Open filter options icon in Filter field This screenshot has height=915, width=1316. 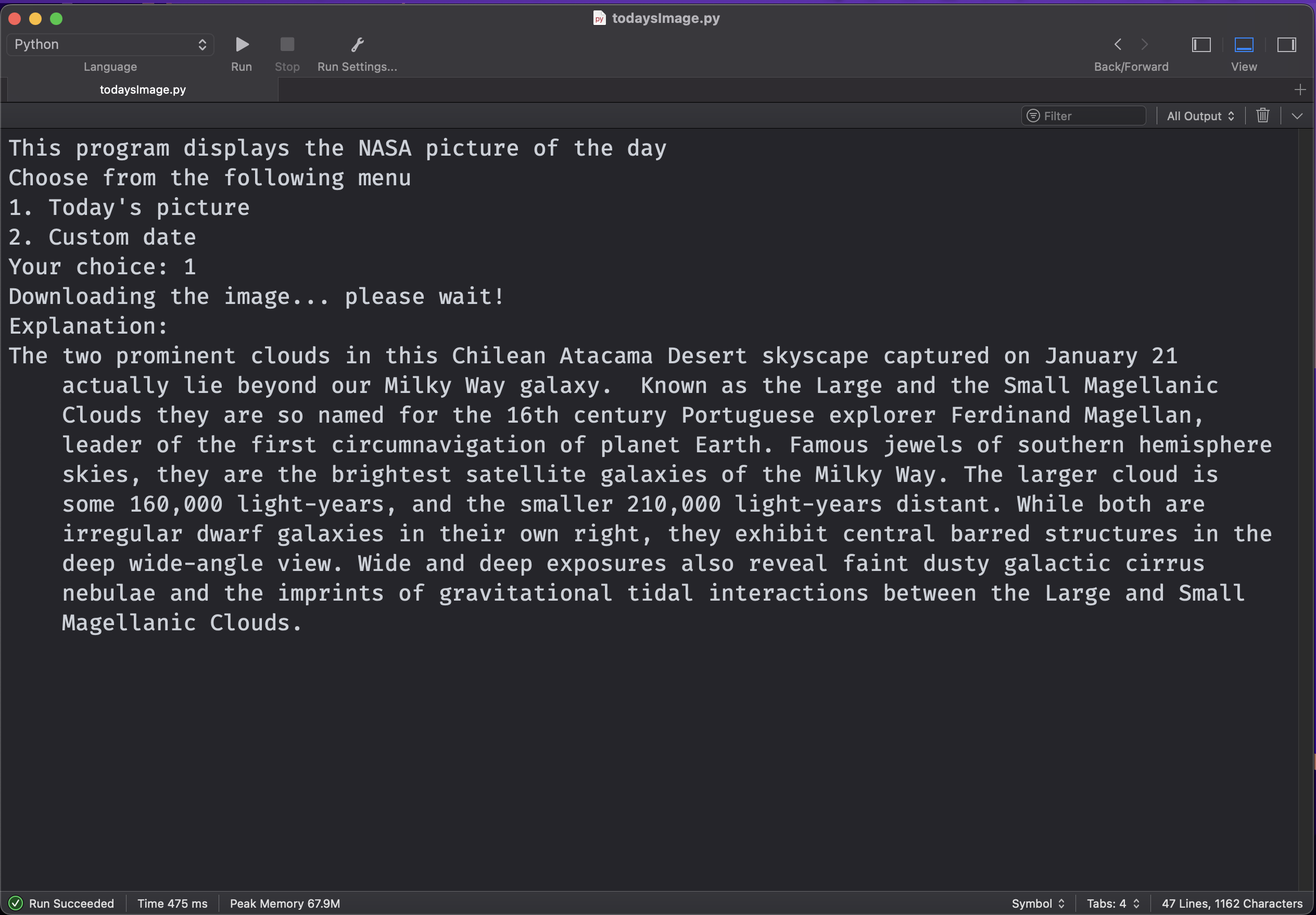coord(1033,116)
